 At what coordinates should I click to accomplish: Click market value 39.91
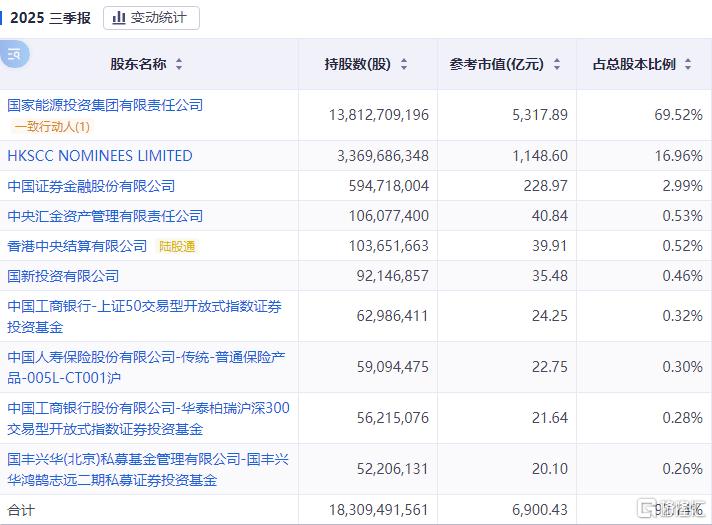[549, 246]
